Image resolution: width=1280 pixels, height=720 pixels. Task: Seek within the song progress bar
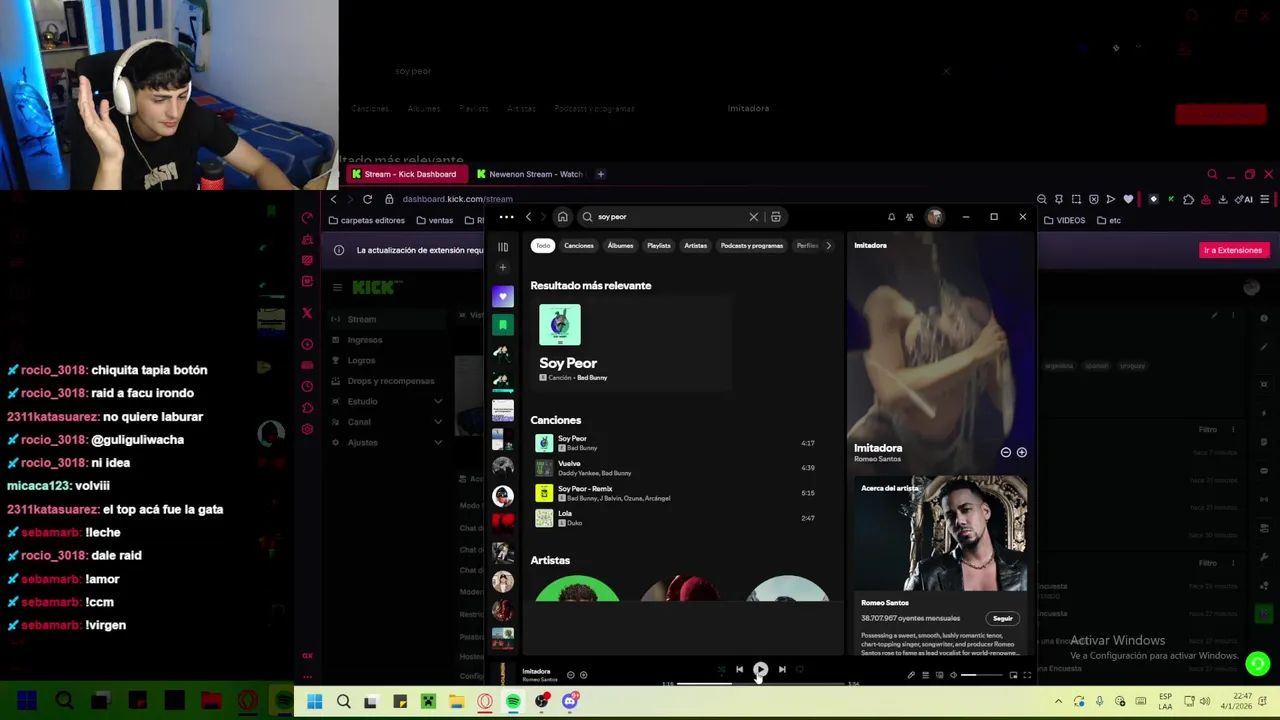click(761, 684)
